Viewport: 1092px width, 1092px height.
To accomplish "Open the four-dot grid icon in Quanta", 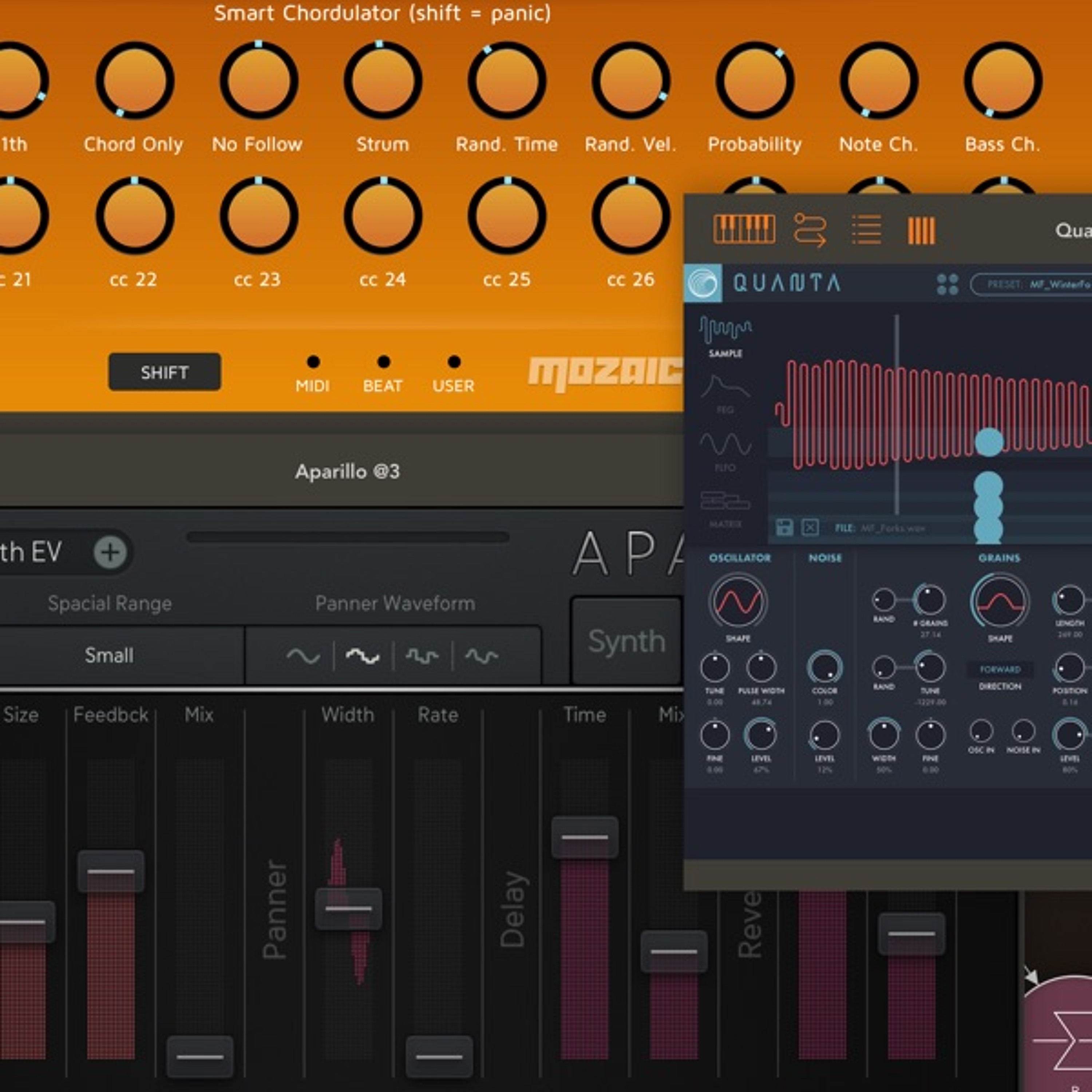I will (947, 284).
